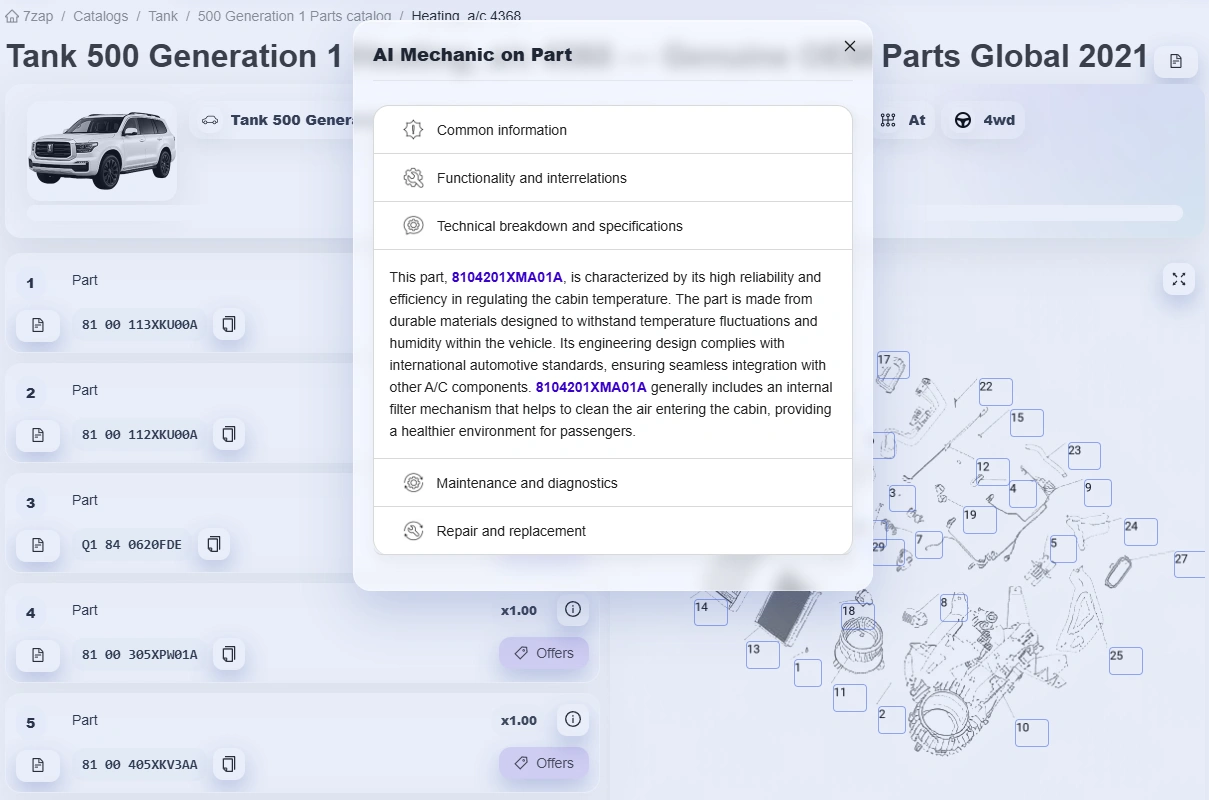
Task: Copy part number 81 00 405XKV3AA
Action: point(229,764)
